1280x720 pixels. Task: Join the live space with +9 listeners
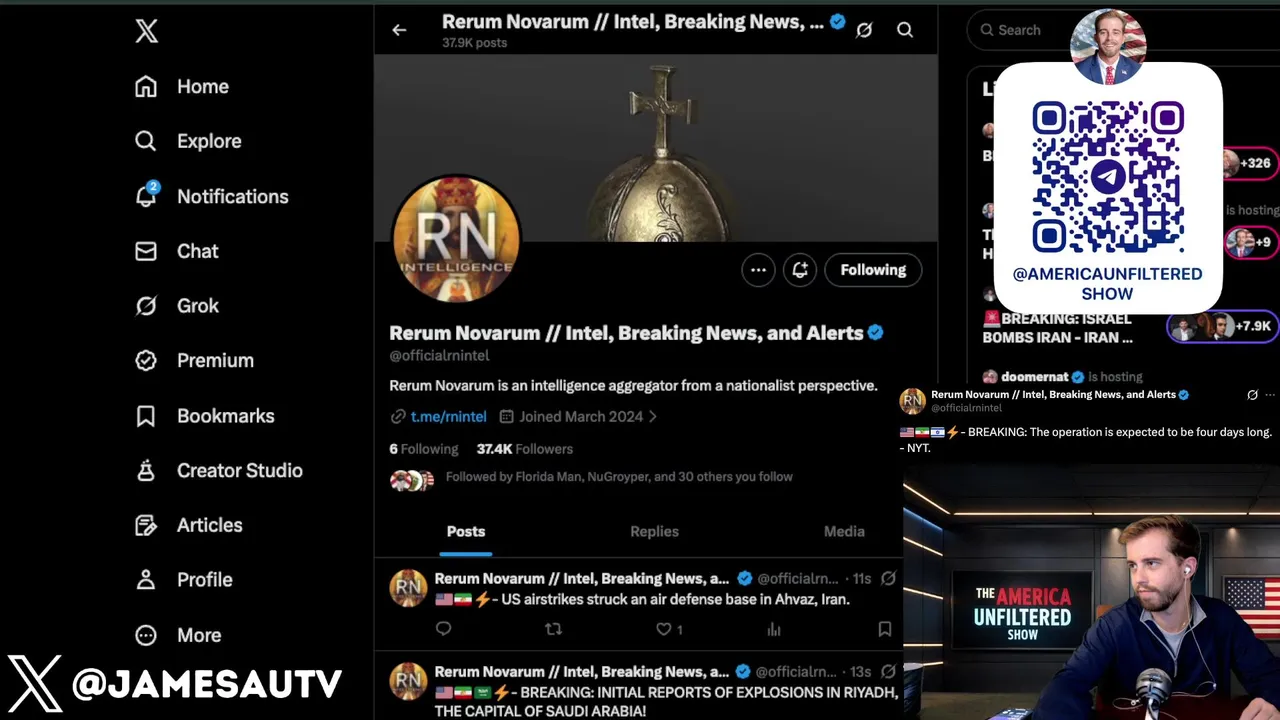tap(1251, 242)
